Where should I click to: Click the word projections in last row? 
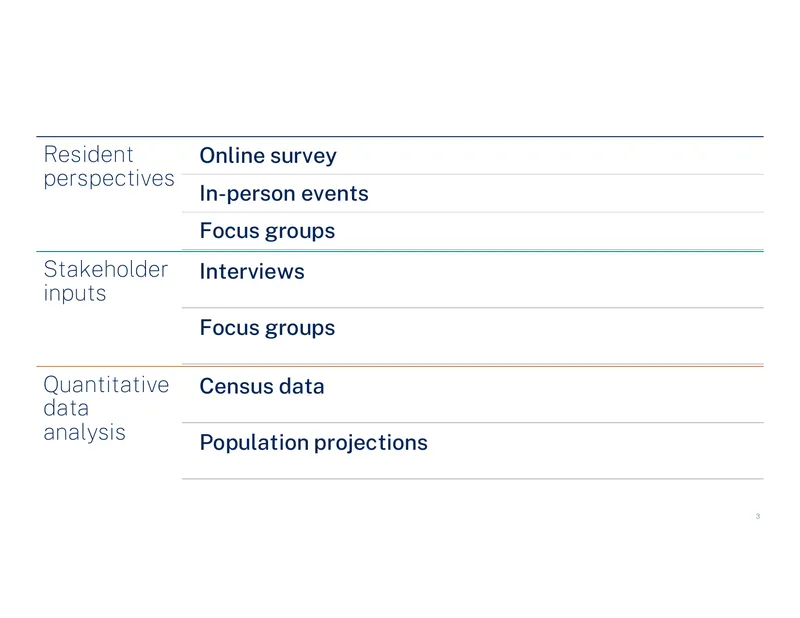point(371,443)
